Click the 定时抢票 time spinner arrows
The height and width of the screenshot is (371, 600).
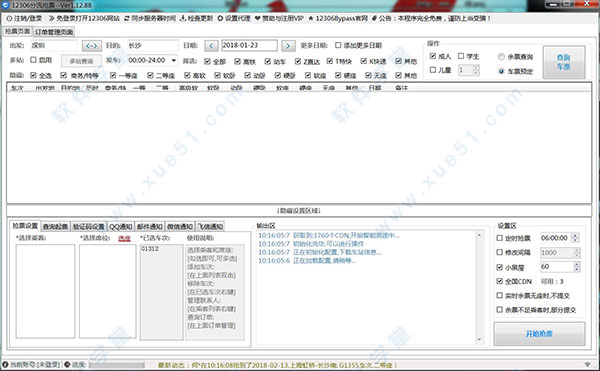coord(575,238)
